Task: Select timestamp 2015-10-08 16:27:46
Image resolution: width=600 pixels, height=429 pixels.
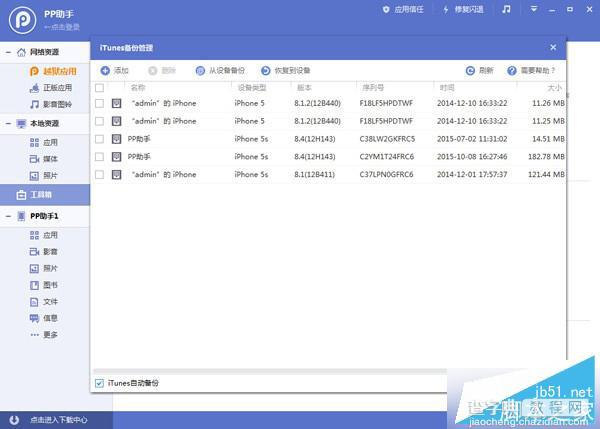Action: (472, 157)
